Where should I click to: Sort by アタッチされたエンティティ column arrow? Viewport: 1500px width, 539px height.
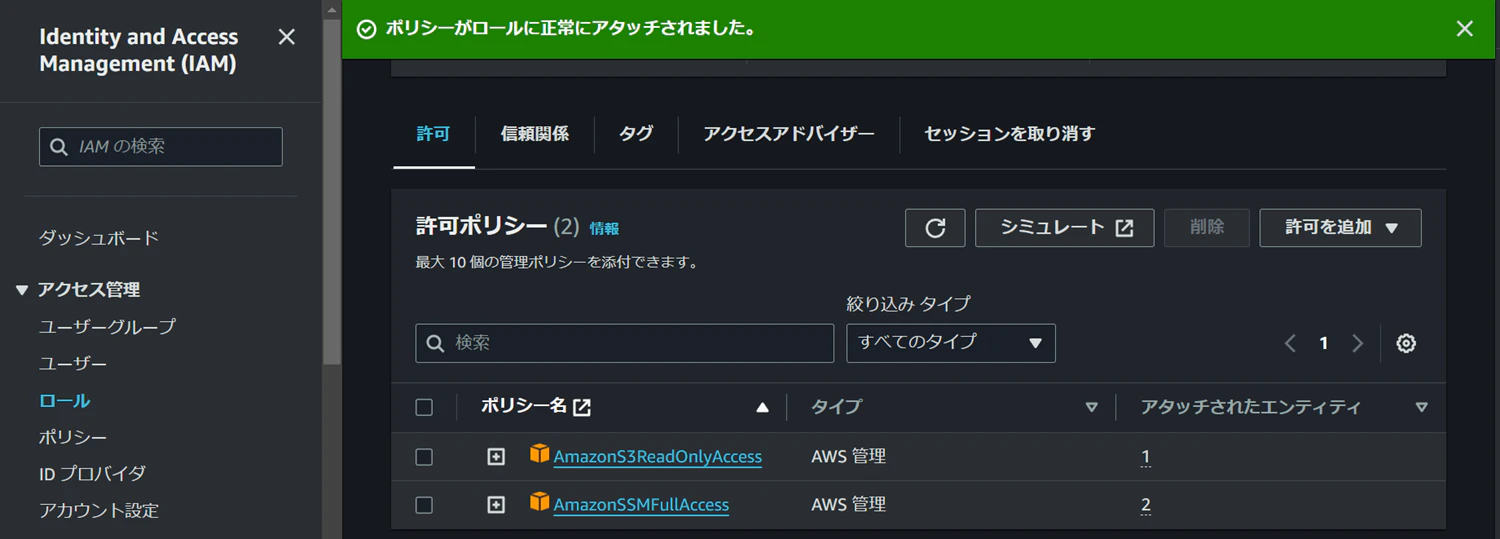click(1421, 407)
